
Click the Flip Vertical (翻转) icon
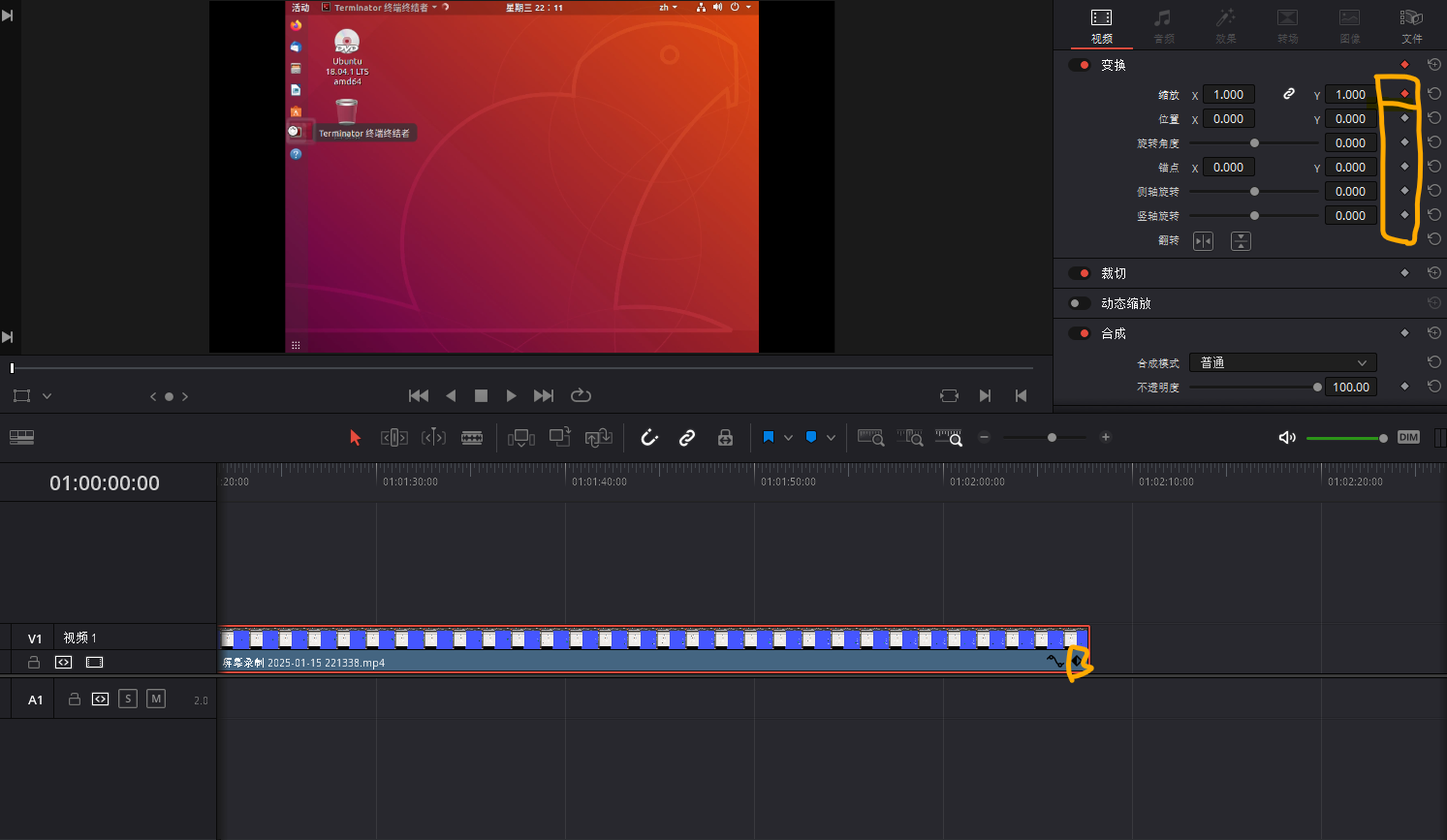(x=1241, y=241)
